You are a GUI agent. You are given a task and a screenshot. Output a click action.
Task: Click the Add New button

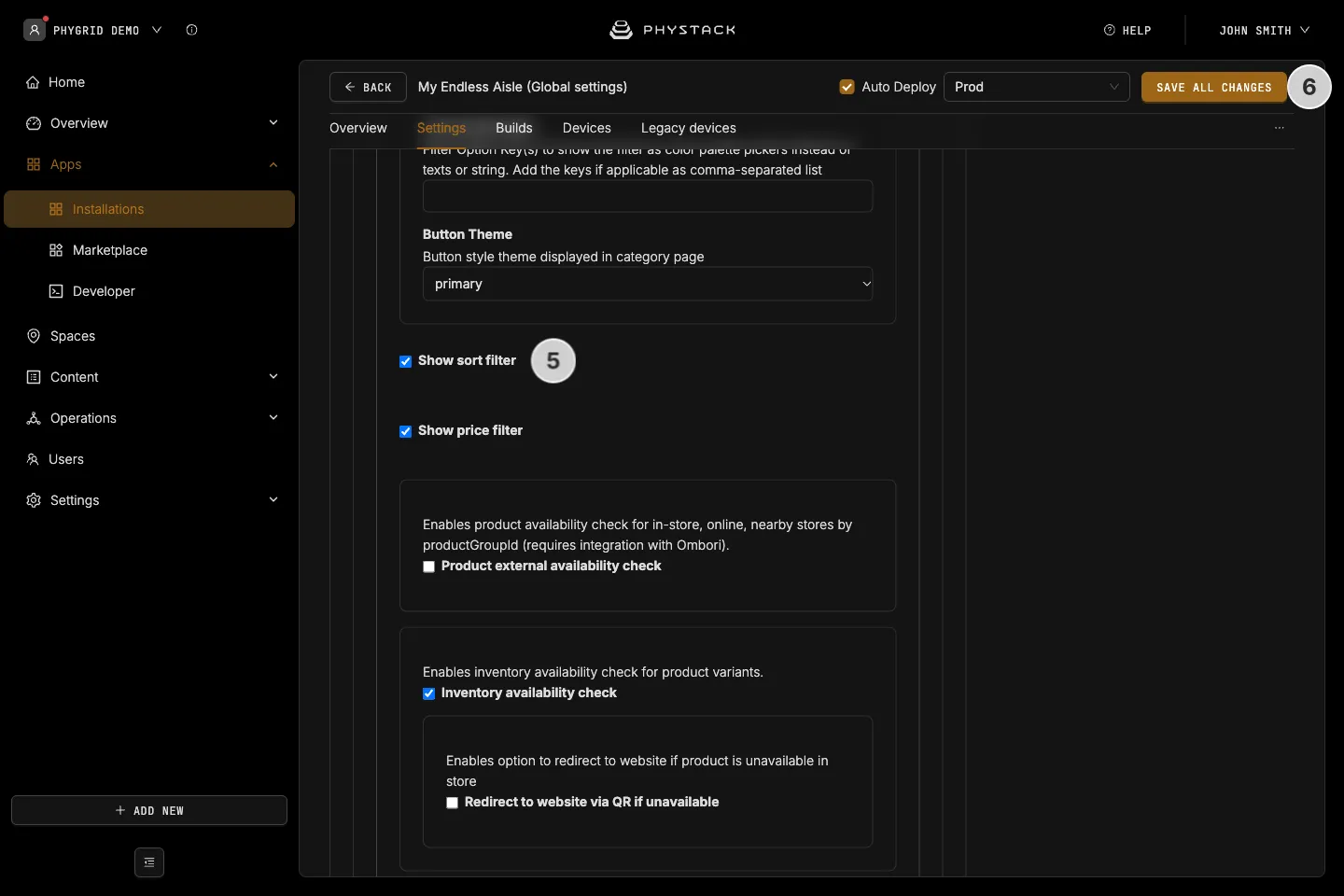coord(149,810)
